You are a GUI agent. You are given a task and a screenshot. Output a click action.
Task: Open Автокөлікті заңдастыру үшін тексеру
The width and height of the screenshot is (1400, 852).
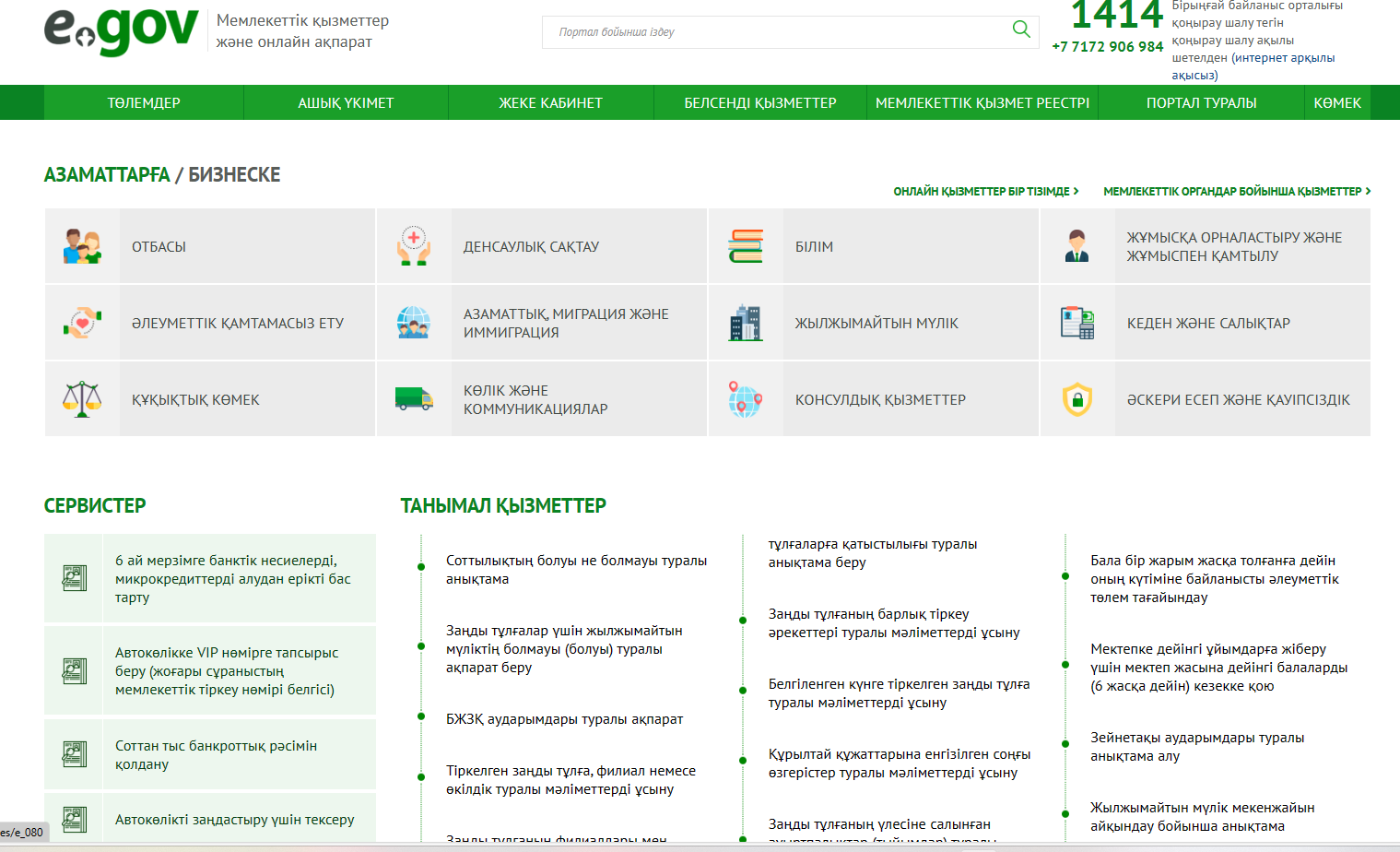[234, 819]
